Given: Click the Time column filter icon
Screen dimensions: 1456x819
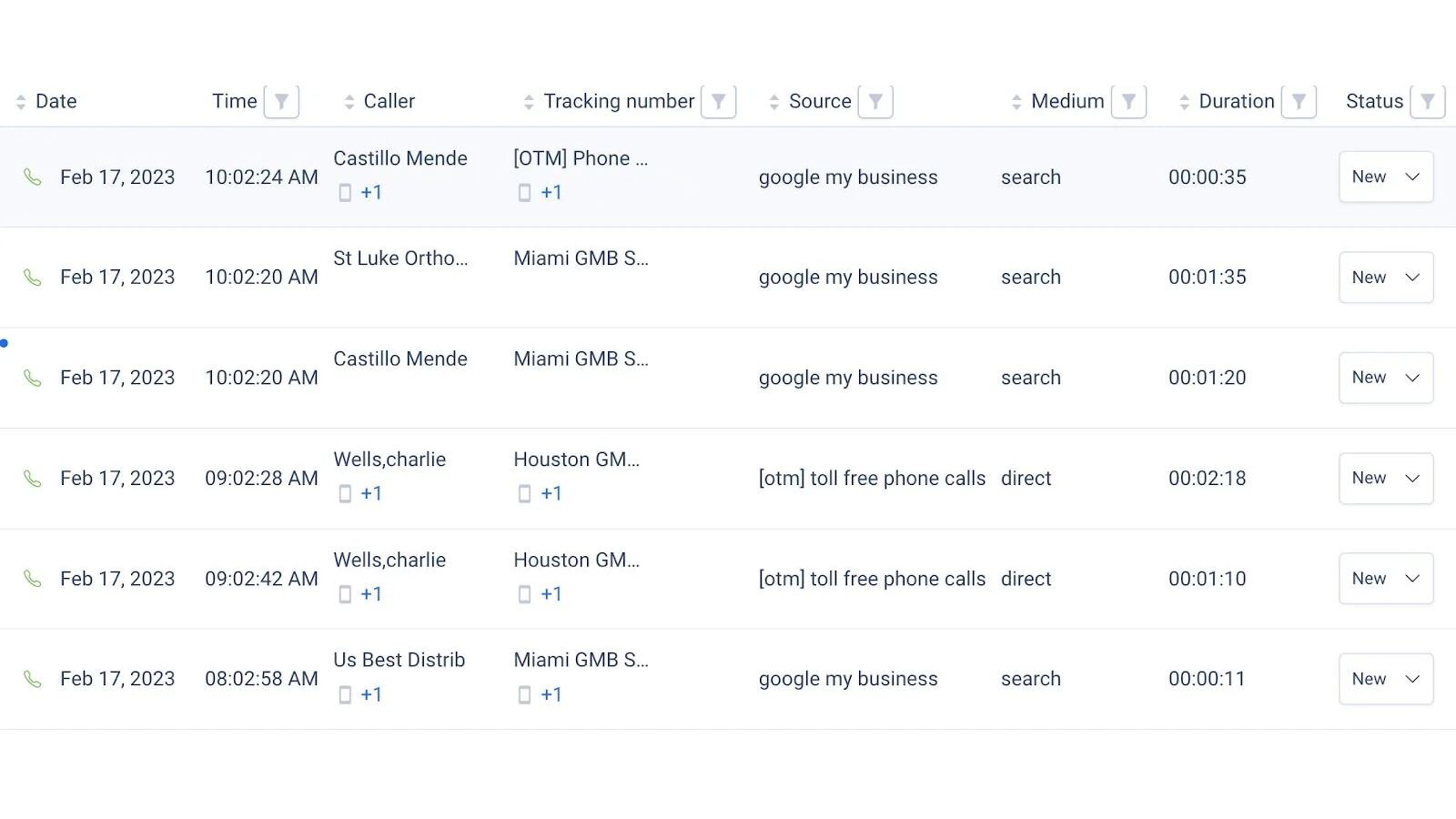Looking at the screenshot, I should coord(281,102).
